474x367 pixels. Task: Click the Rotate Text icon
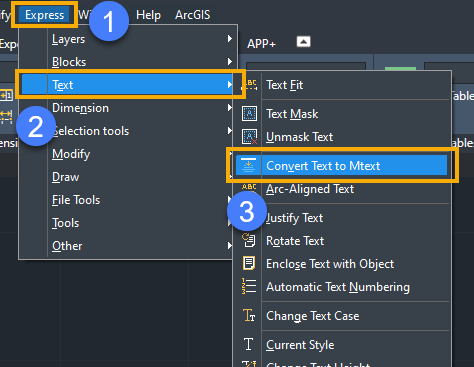(x=249, y=240)
